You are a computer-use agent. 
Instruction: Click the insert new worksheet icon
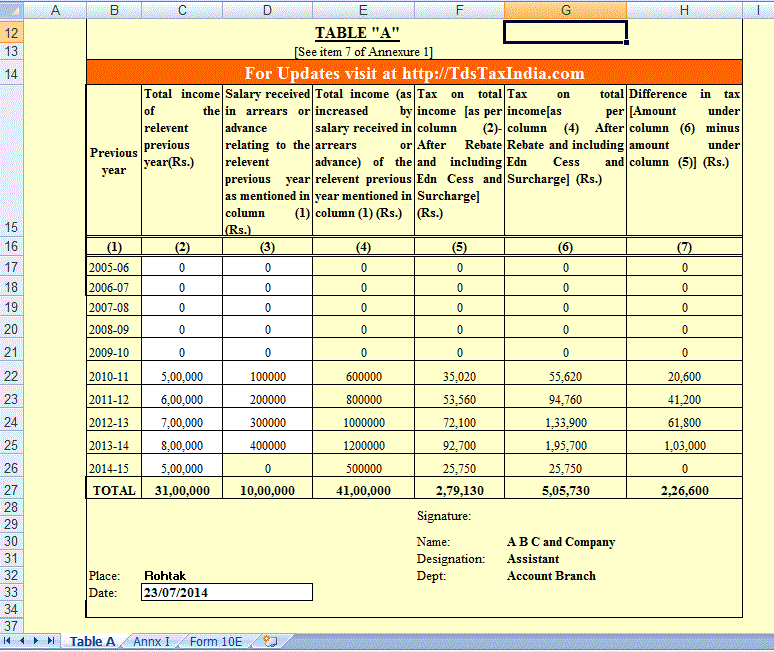point(270,641)
